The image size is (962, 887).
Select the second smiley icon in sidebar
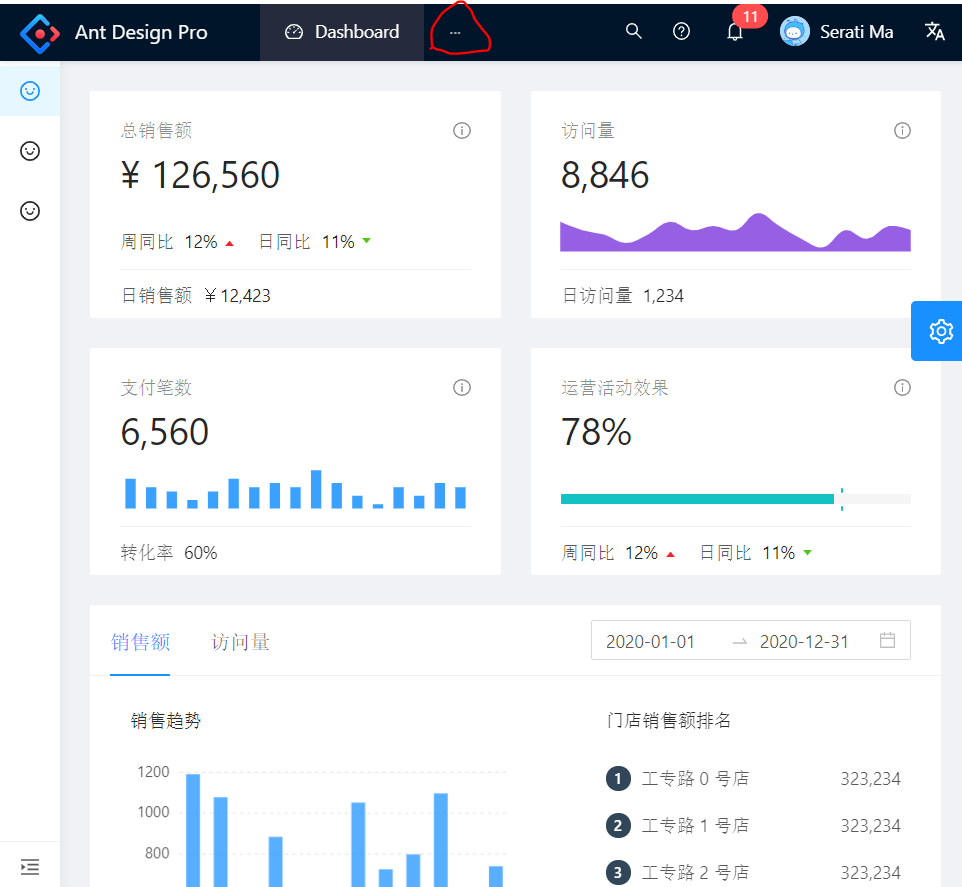(x=30, y=151)
